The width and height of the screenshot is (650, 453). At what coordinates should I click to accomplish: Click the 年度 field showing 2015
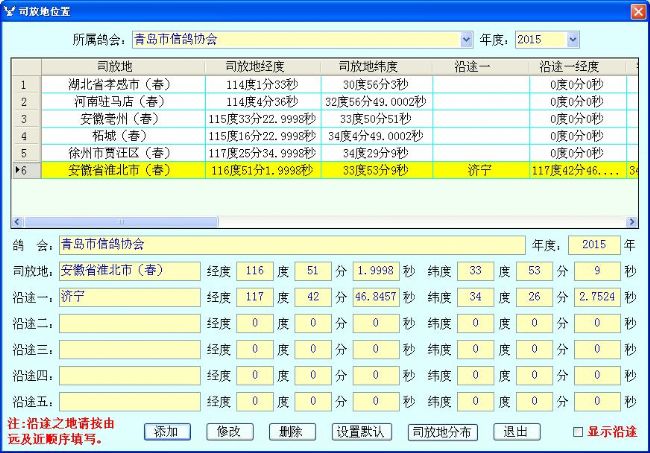click(x=594, y=245)
